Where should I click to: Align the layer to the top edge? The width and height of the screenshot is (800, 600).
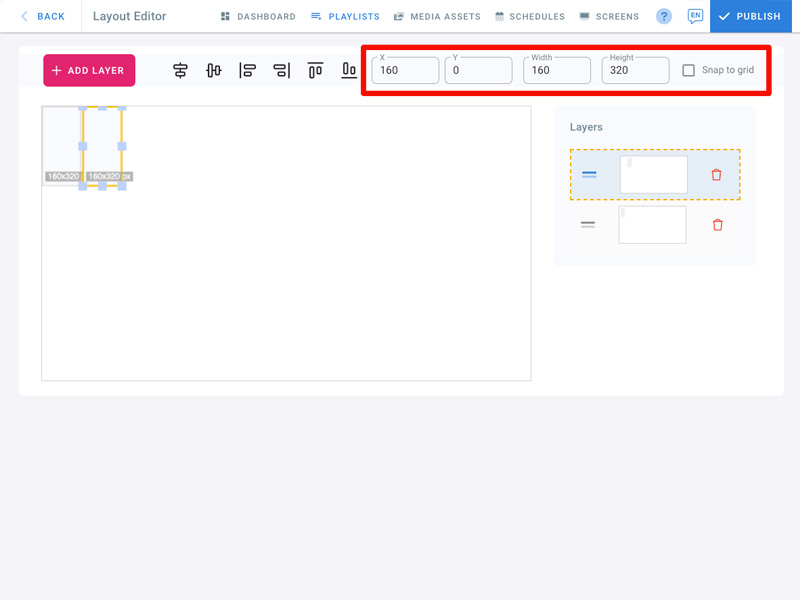315,70
